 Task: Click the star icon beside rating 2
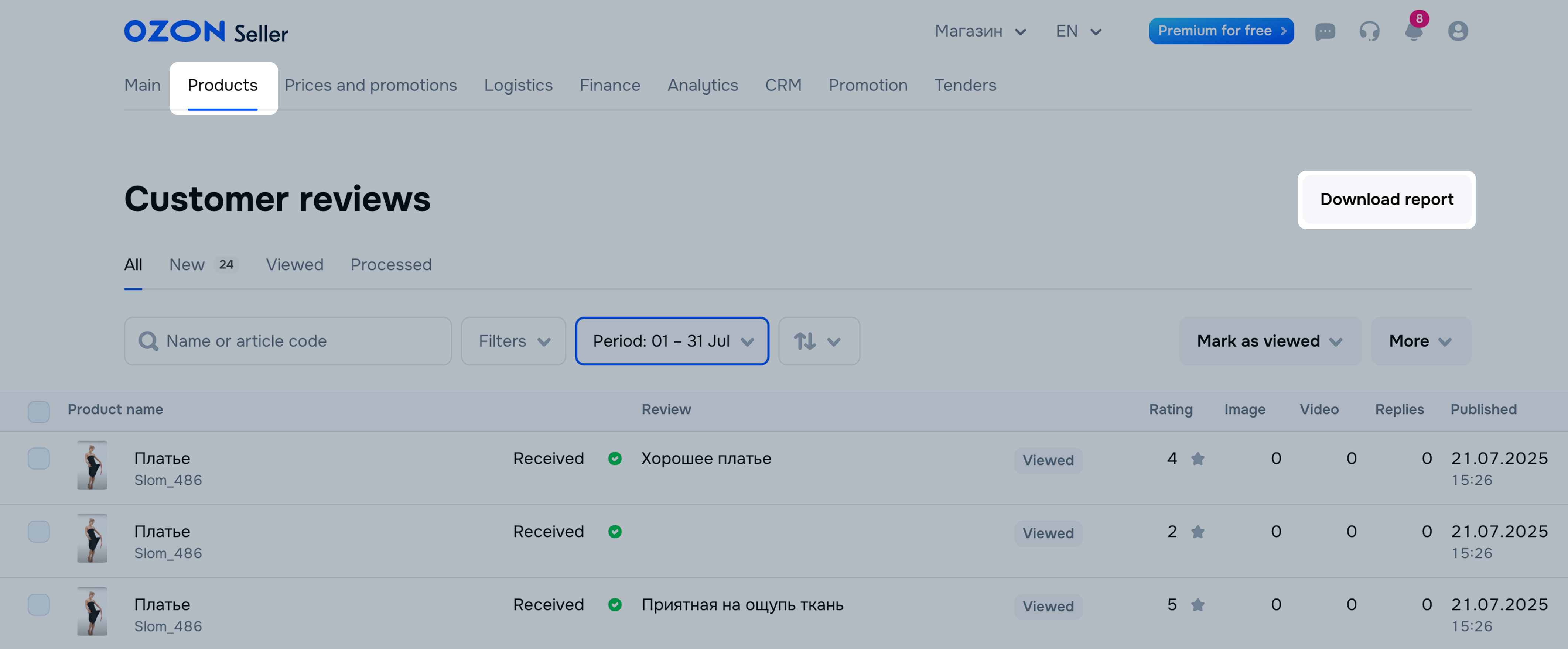(x=1197, y=532)
